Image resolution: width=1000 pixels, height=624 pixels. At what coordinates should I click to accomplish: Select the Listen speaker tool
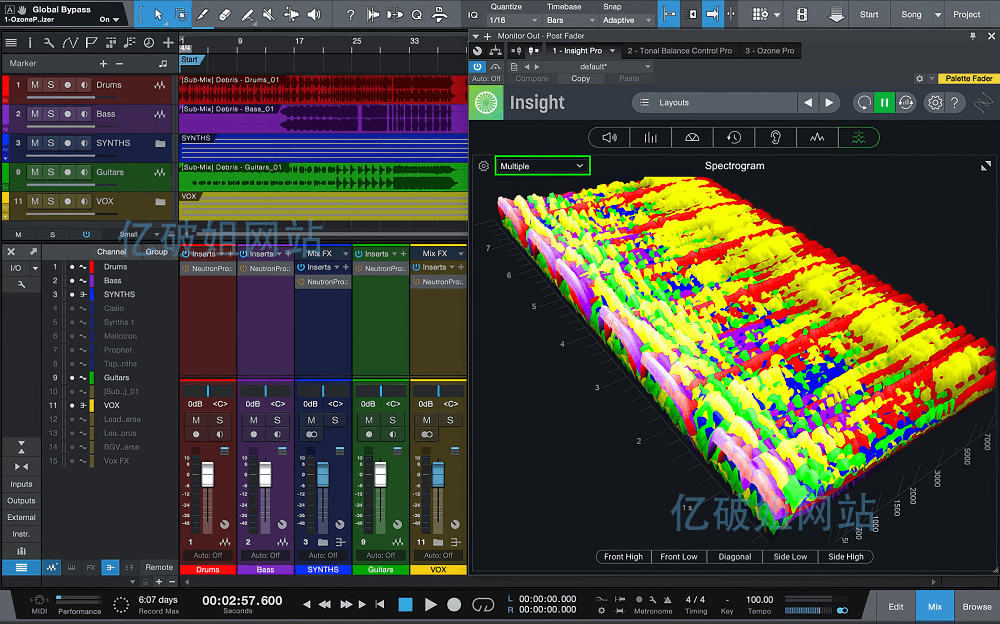314,14
